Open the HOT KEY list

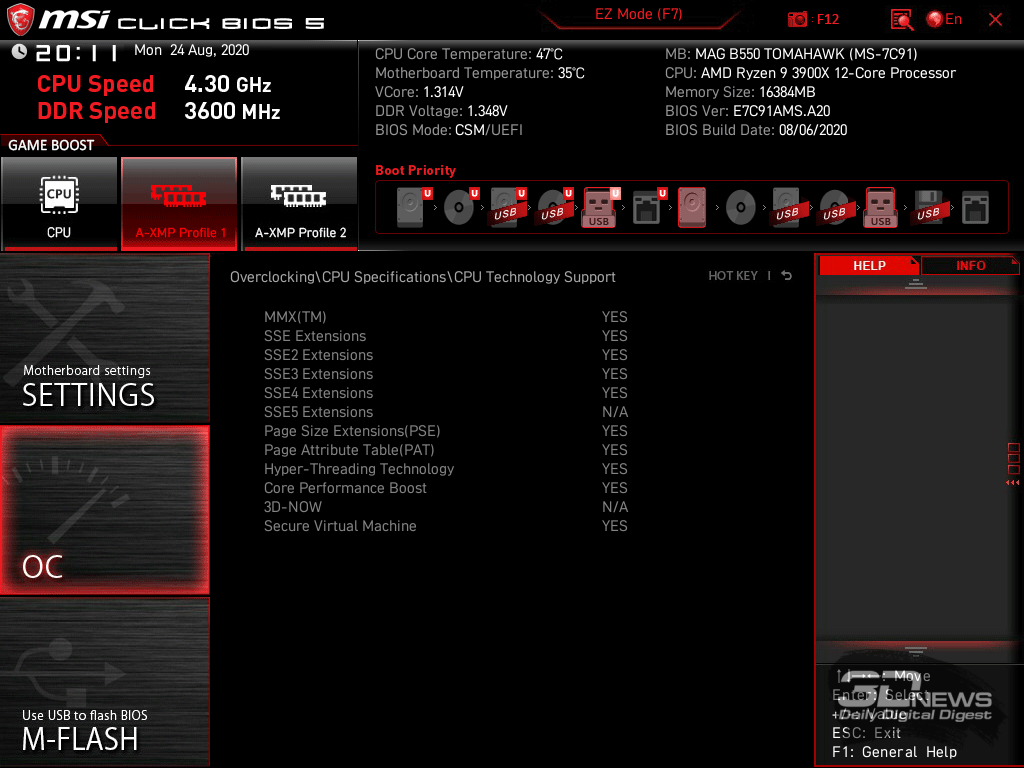[733, 276]
